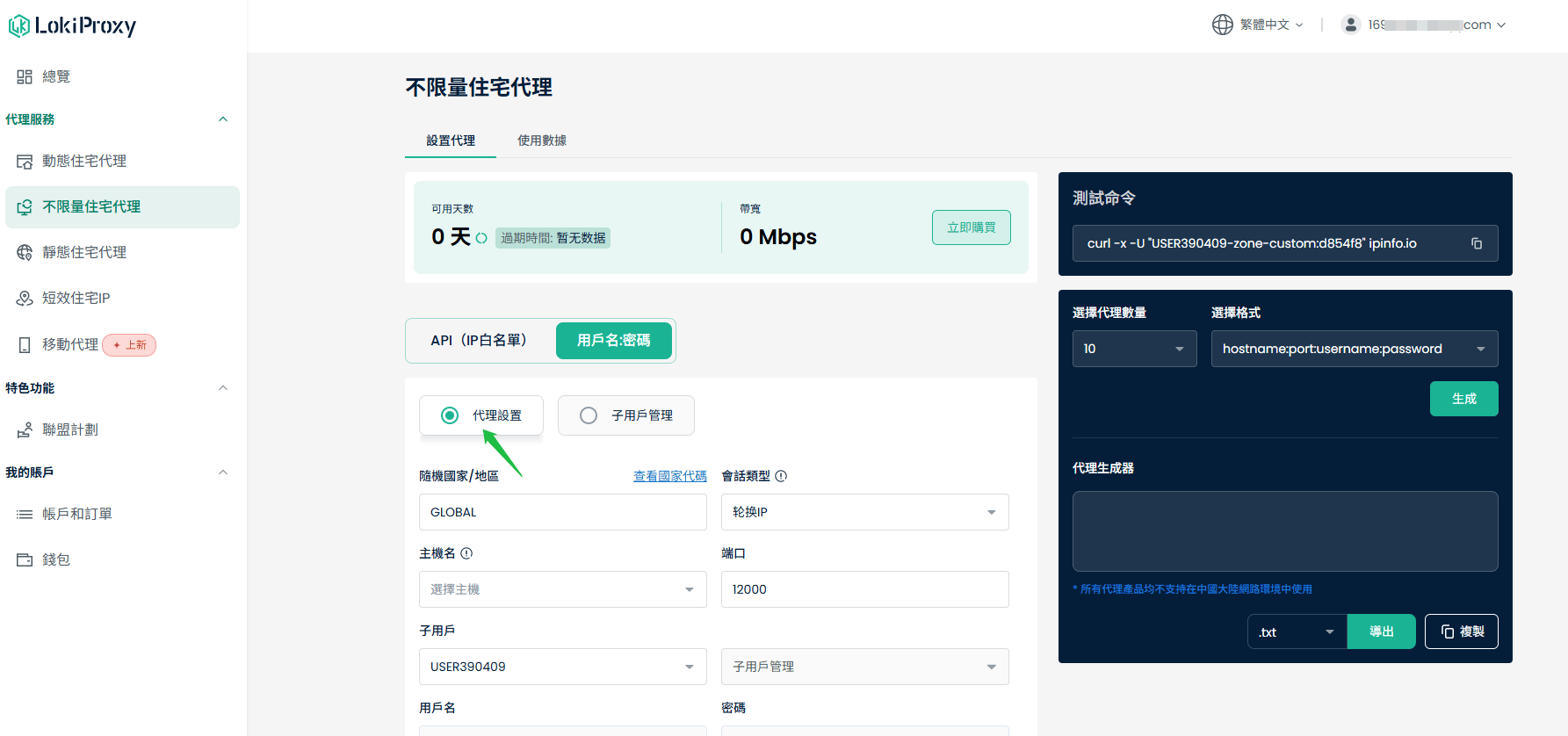Viewport: 1568px width, 736px height.
Task: Click the 端口 field showing 12000
Action: coord(865,589)
